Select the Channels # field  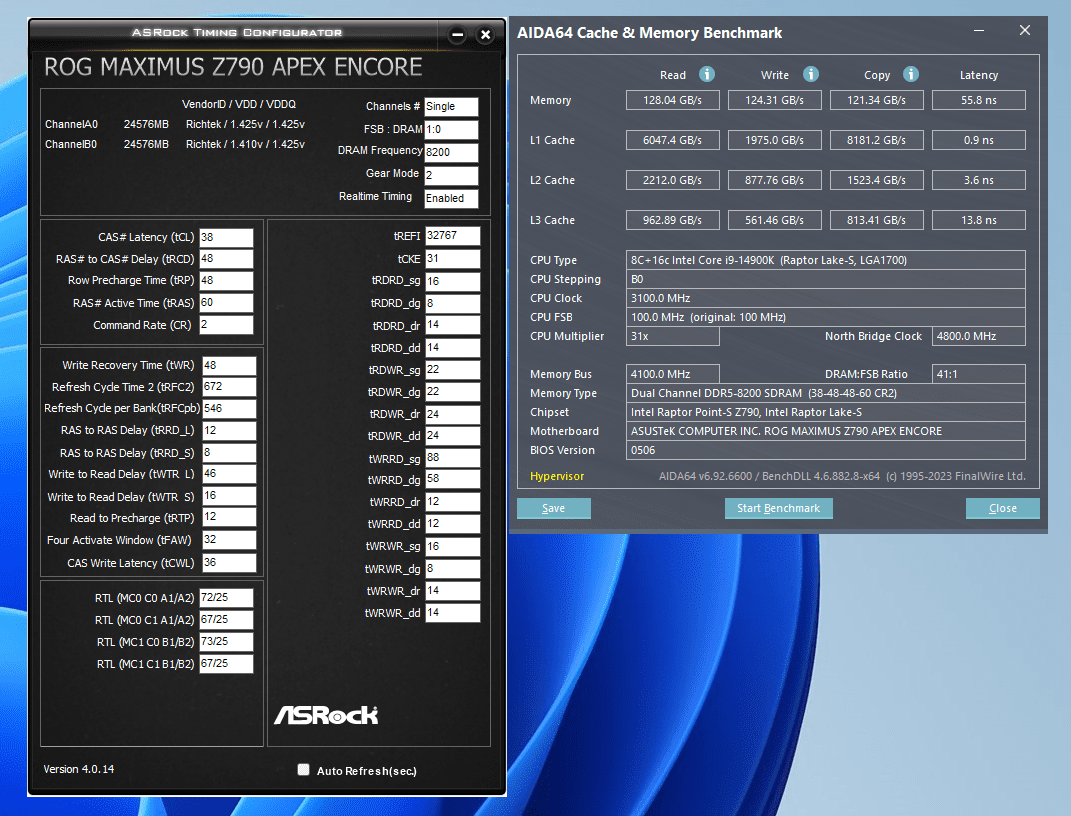pyautogui.click(x=451, y=107)
